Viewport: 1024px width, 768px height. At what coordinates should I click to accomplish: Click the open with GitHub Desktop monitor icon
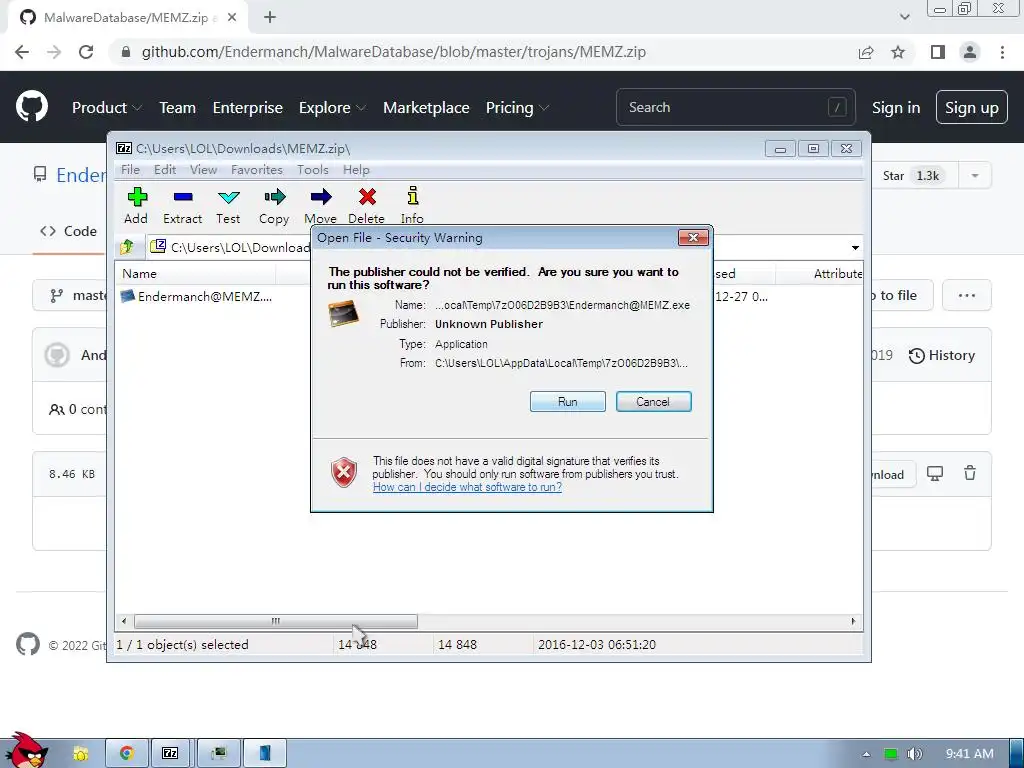[935, 473]
